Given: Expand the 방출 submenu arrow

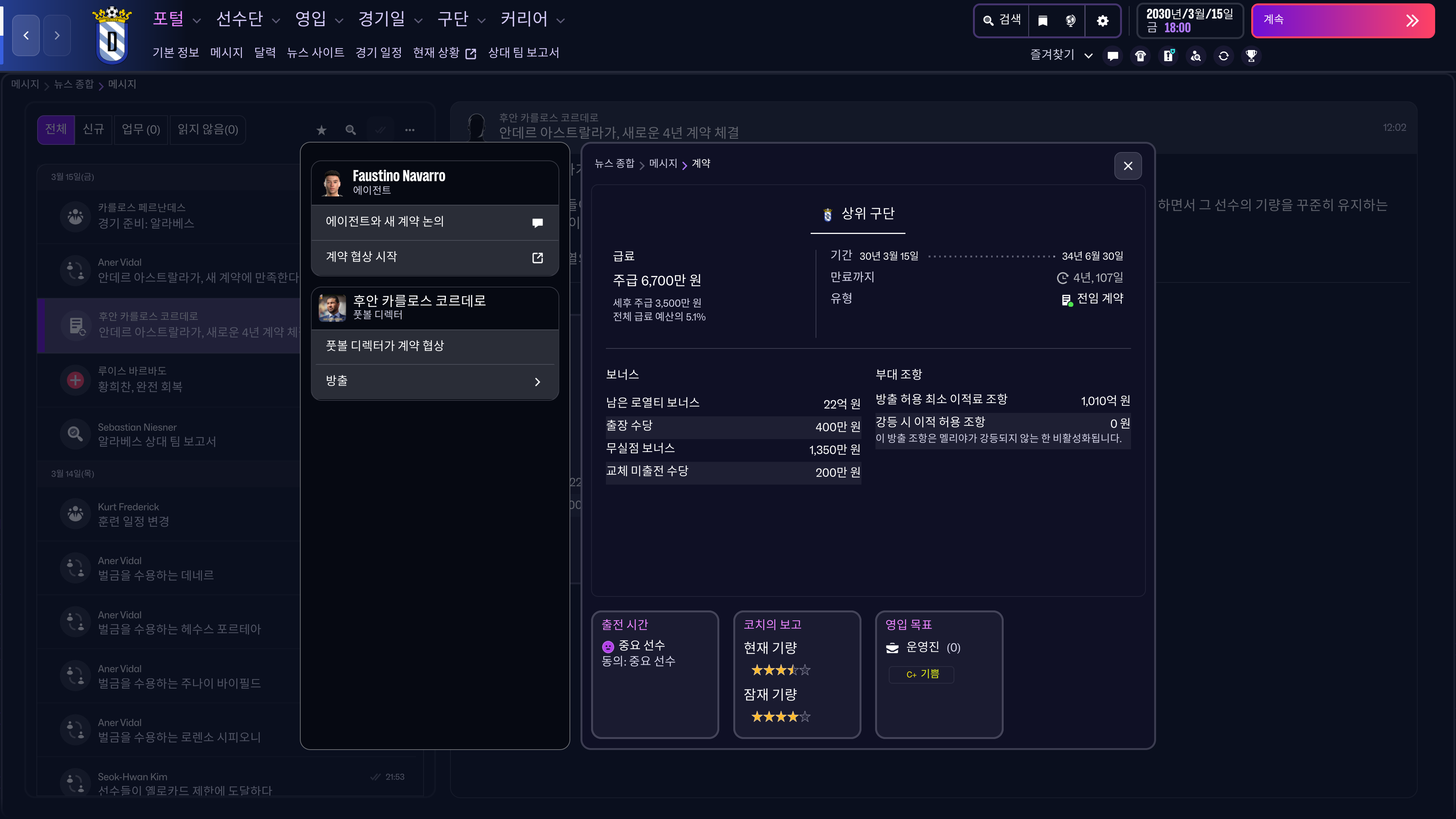Looking at the screenshot, I should pyautogui.click(x=537, y=382).
